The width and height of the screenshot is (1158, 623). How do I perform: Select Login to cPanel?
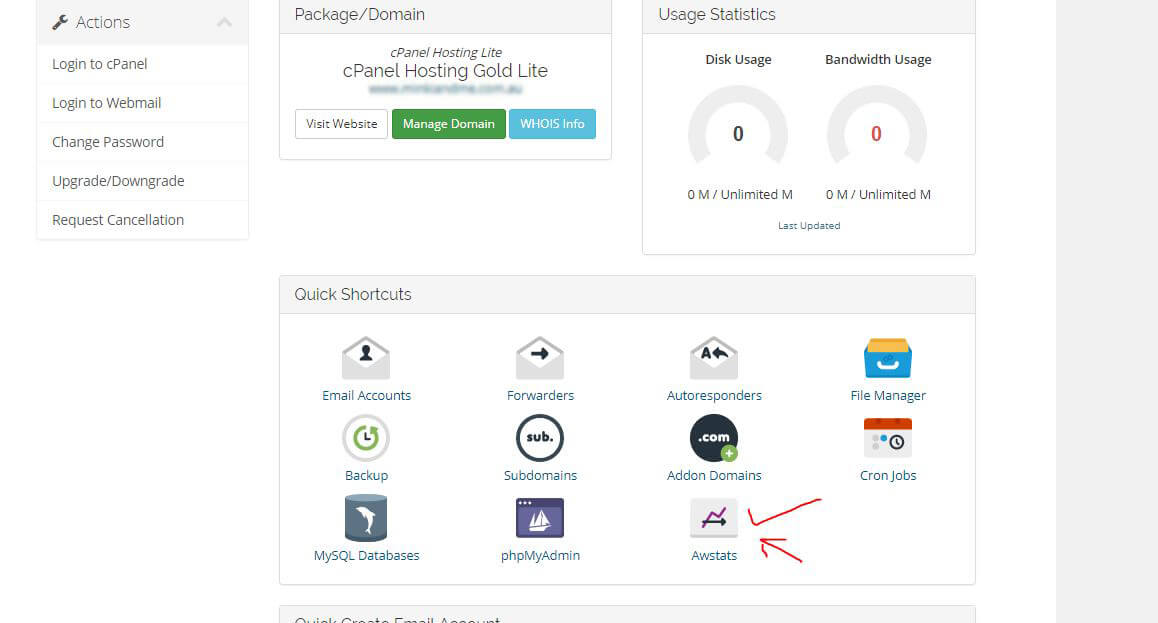(x=143, y=64)
